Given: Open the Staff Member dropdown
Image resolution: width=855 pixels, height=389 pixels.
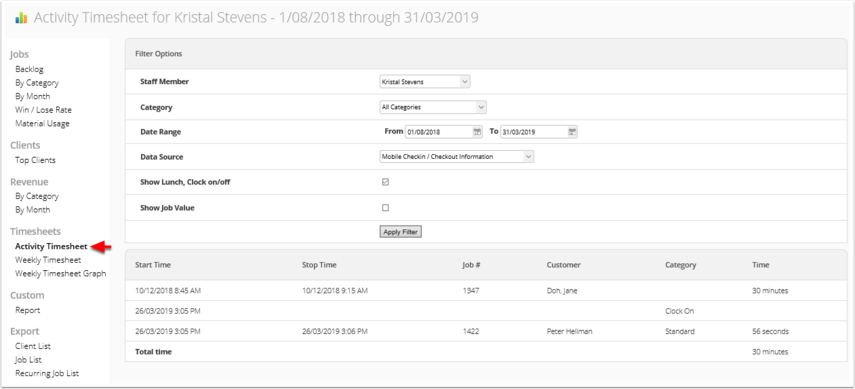Looking at the screenshot, I should point(425,82).
